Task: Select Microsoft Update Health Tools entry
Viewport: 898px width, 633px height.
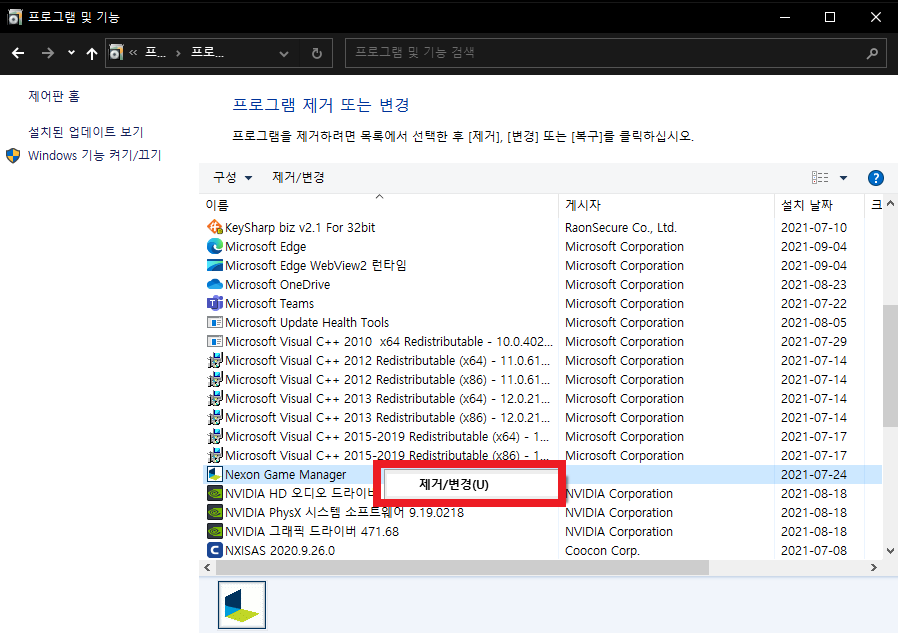Action: coord(307,323)
